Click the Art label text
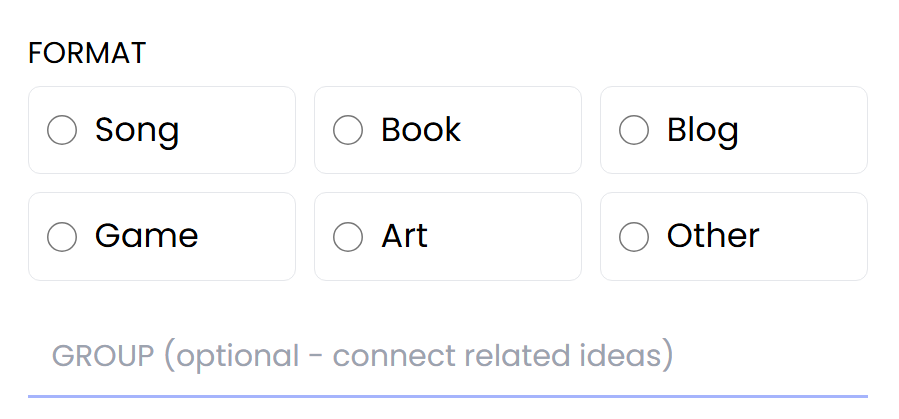The width and height of the screenshot is (899, 419). [x=404, y=236]
